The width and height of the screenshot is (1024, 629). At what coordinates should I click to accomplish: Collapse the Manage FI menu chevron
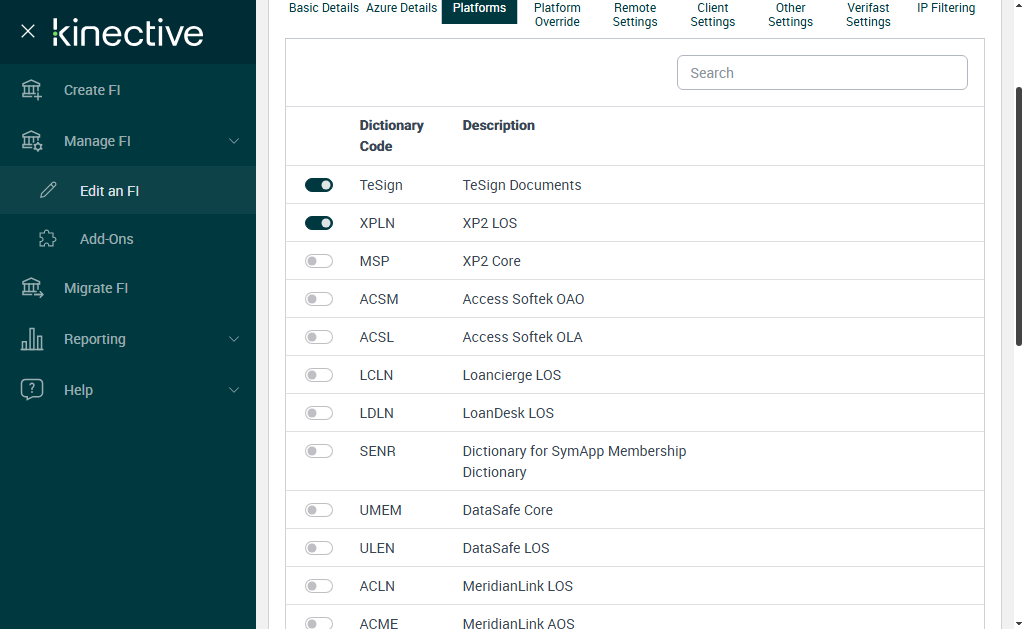234,141
